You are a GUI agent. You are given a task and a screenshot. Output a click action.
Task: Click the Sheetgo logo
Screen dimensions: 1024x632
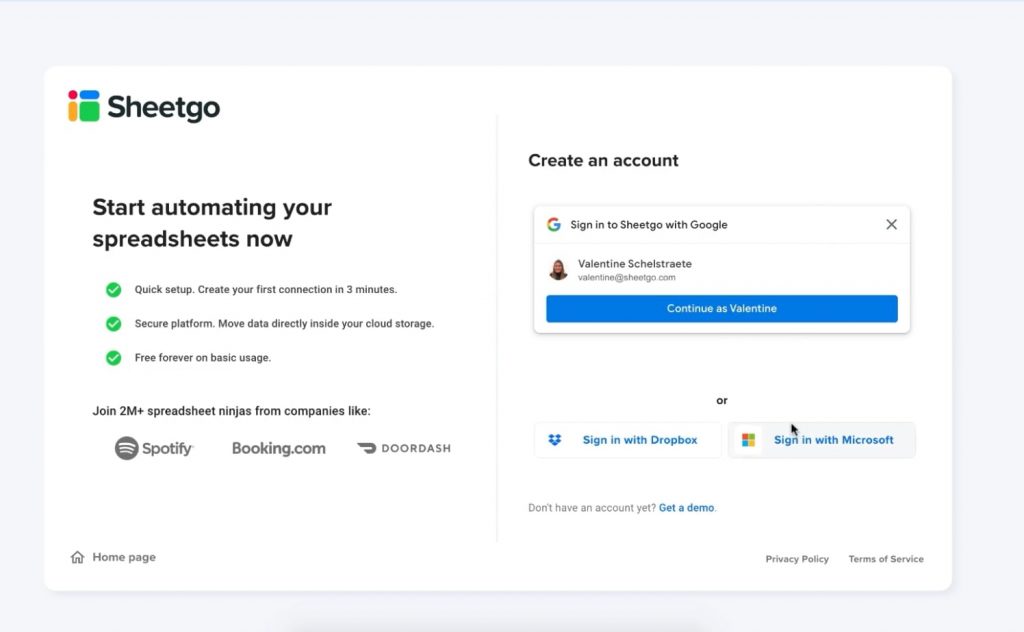point(144,106)
